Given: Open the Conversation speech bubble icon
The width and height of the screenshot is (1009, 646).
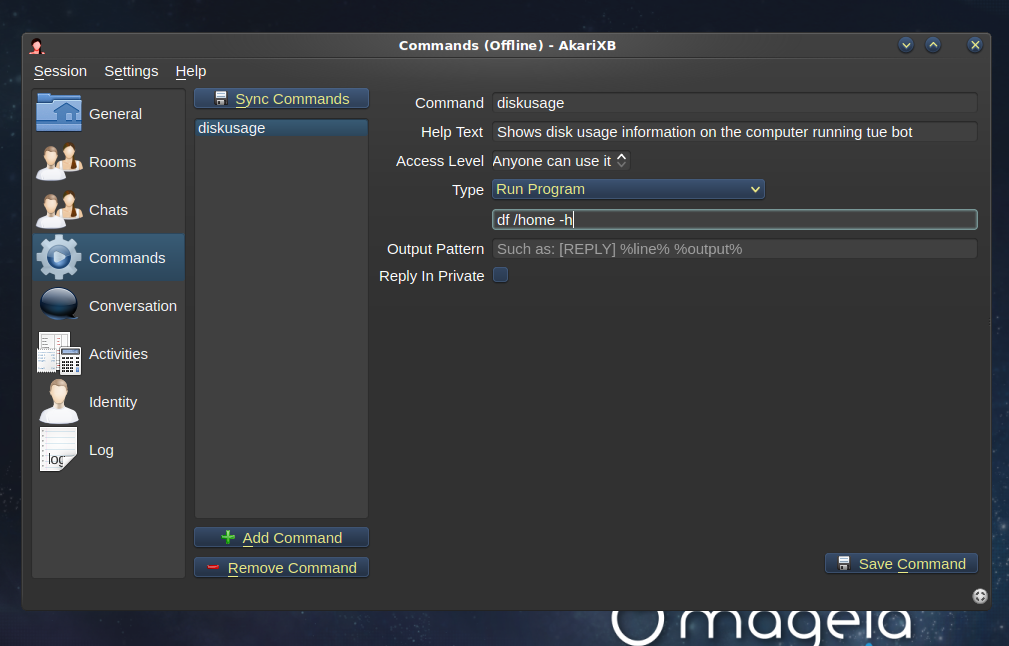Looking at the screenshot, I should [x=59, y=305].
